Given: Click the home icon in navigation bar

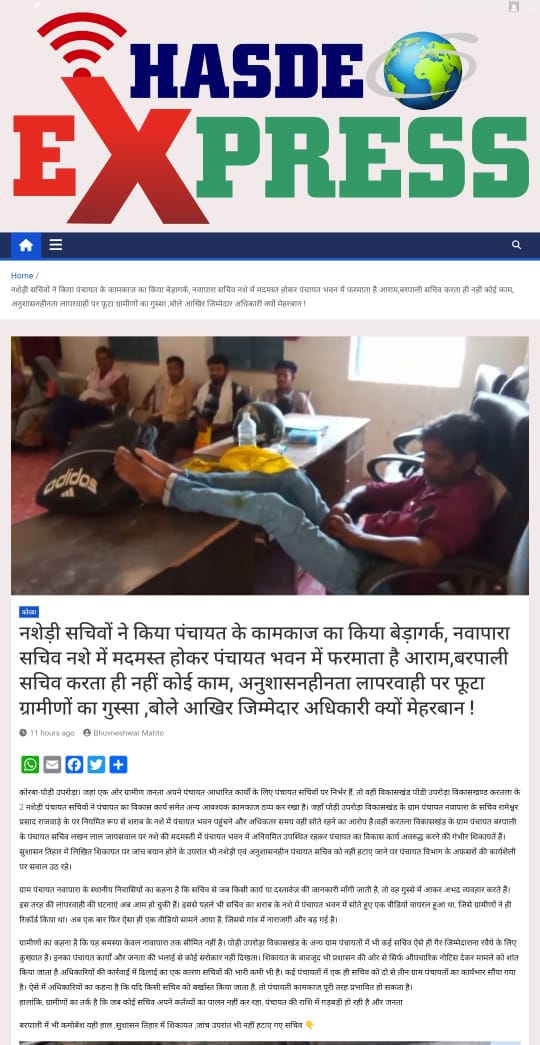Looking at the screenshot, I should [26, 245].
